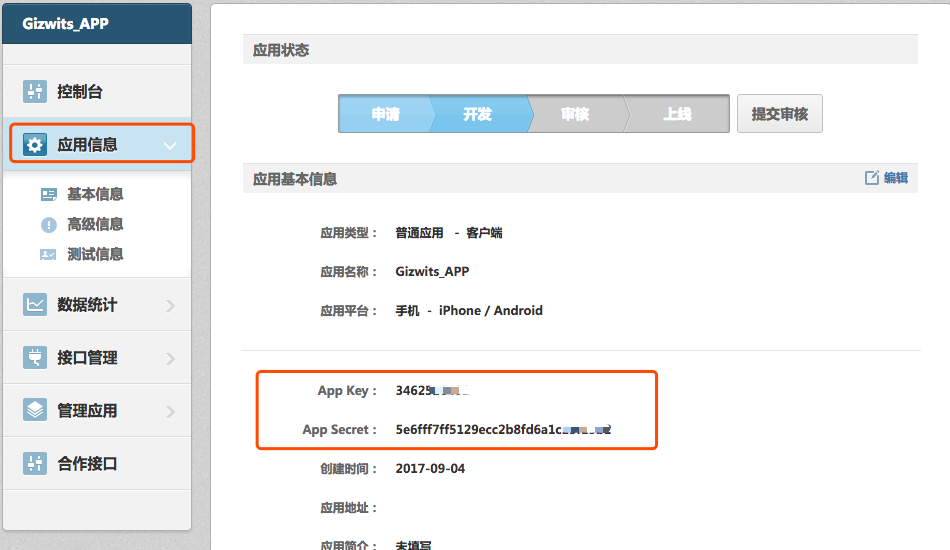Click the 高级信息 exclamation icon
Viewport: 950px width, 550px height.
(48, 225)
